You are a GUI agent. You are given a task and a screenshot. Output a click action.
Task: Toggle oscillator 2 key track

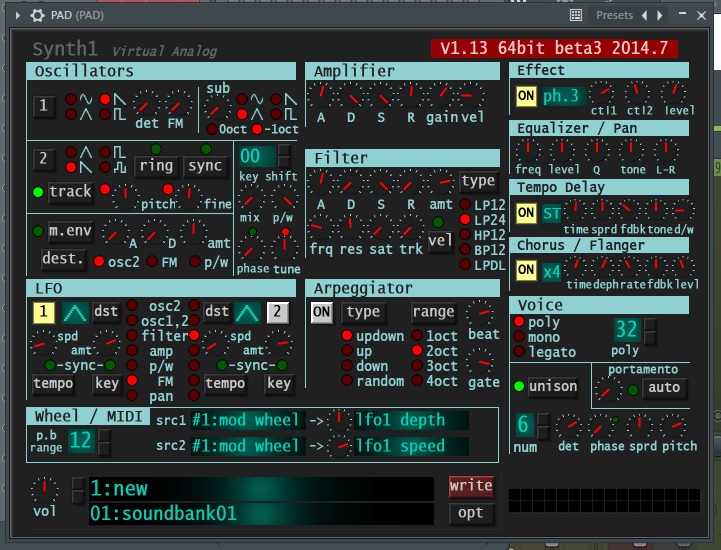click(x=70, y=191)
